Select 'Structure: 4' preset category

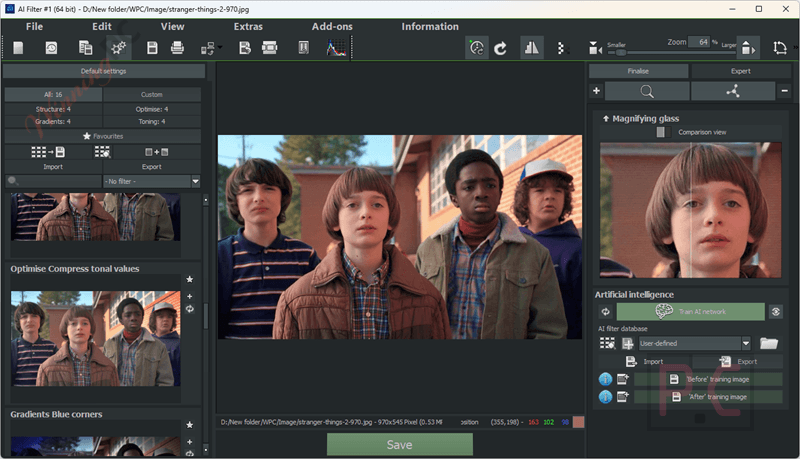(53, 109)
